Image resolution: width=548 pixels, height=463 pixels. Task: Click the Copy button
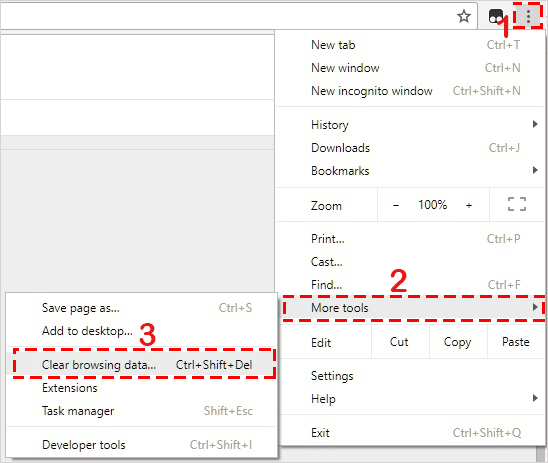[x=458, y=342]
